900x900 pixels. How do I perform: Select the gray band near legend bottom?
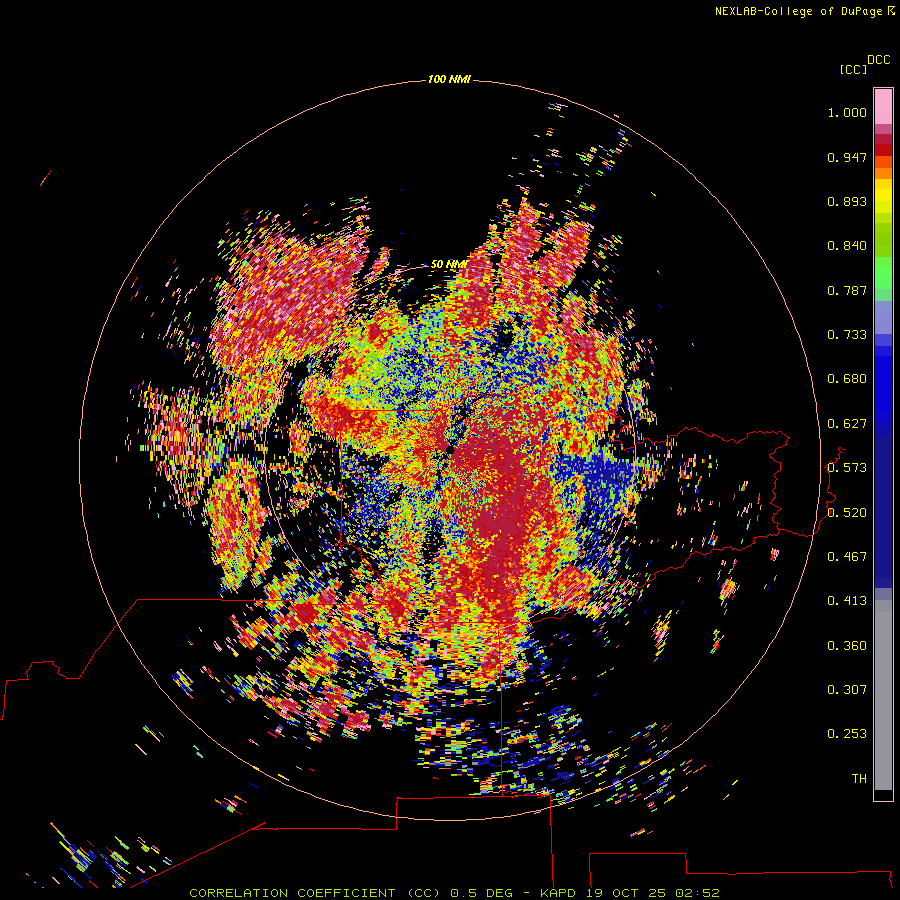click(x=883, y=695)
